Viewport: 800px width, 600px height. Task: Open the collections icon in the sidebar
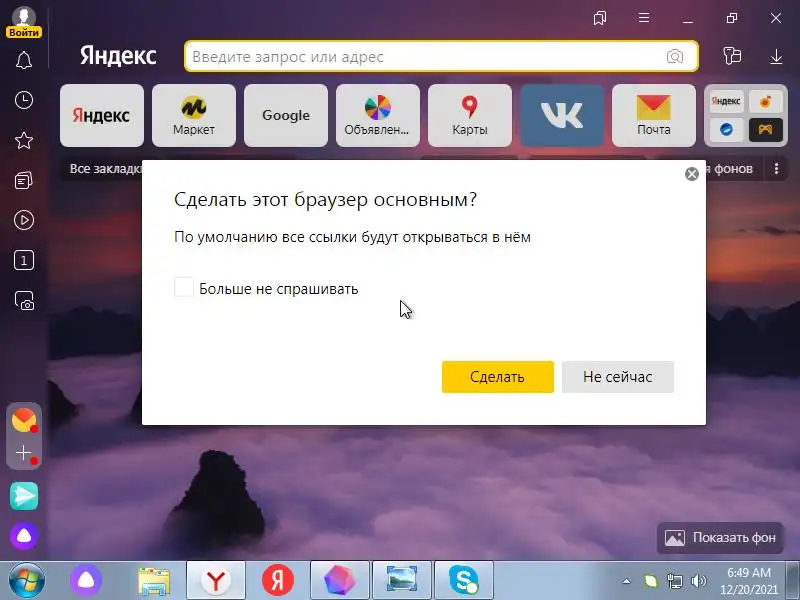coord(23,180)
